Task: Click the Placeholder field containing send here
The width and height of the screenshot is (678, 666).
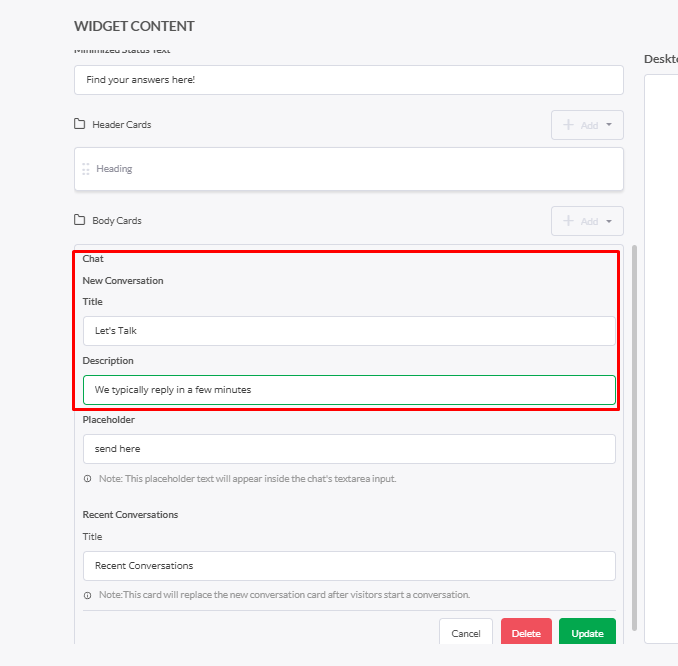Action: pyautogui.click(x=349, y=449)
